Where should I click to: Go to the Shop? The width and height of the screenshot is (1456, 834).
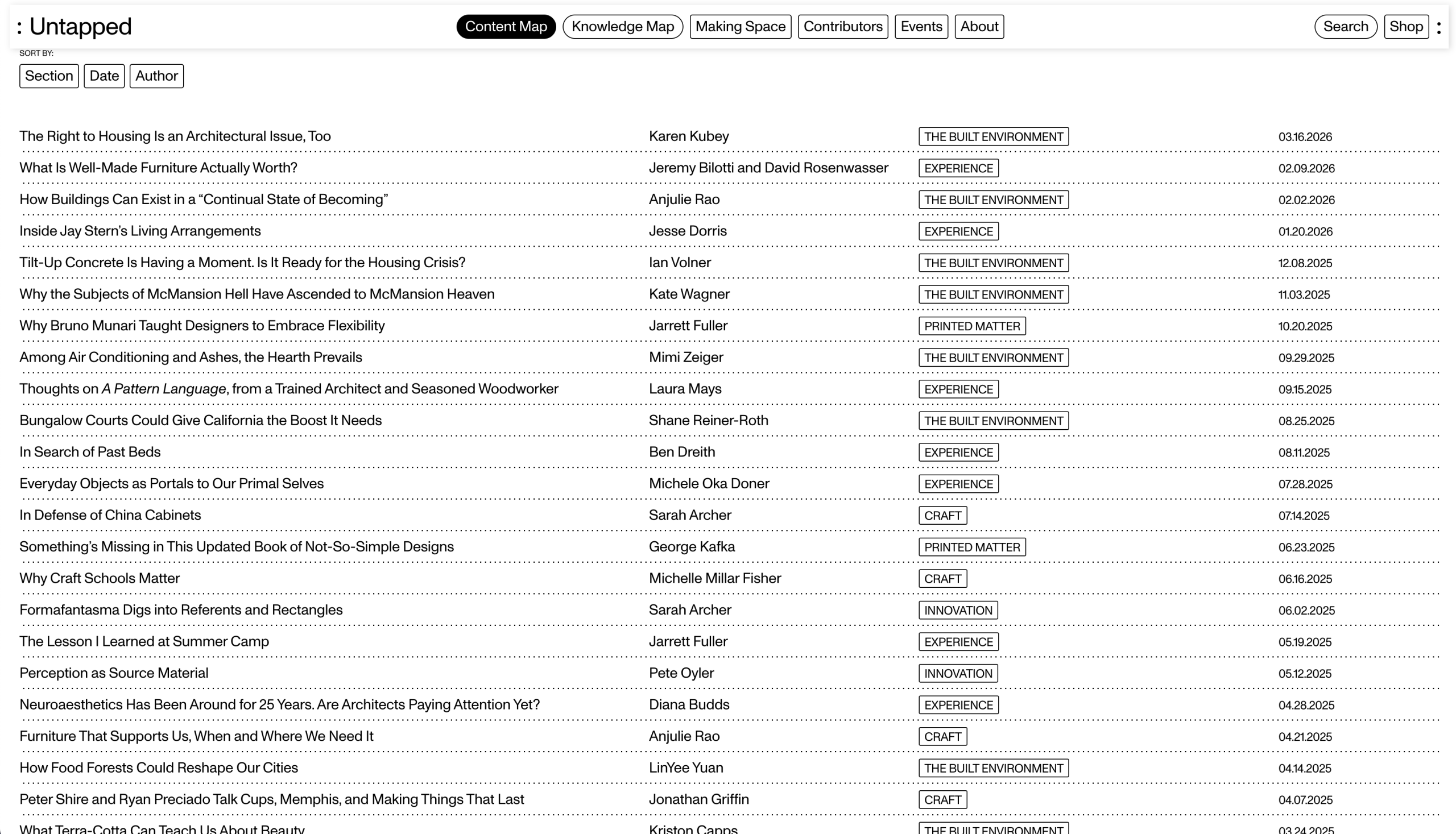(x=1405, y=26)
